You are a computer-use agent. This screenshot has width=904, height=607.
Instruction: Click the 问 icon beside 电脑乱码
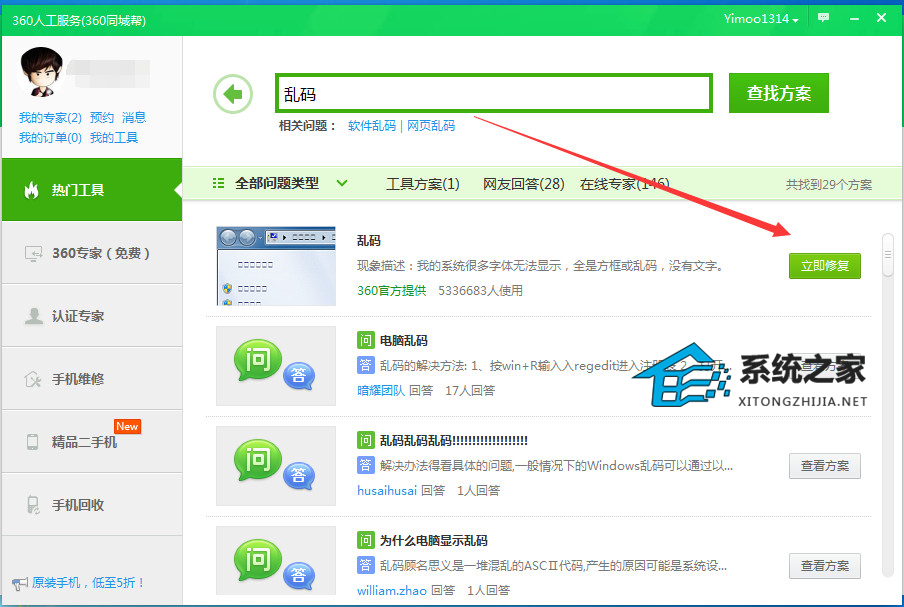[366, 340]
